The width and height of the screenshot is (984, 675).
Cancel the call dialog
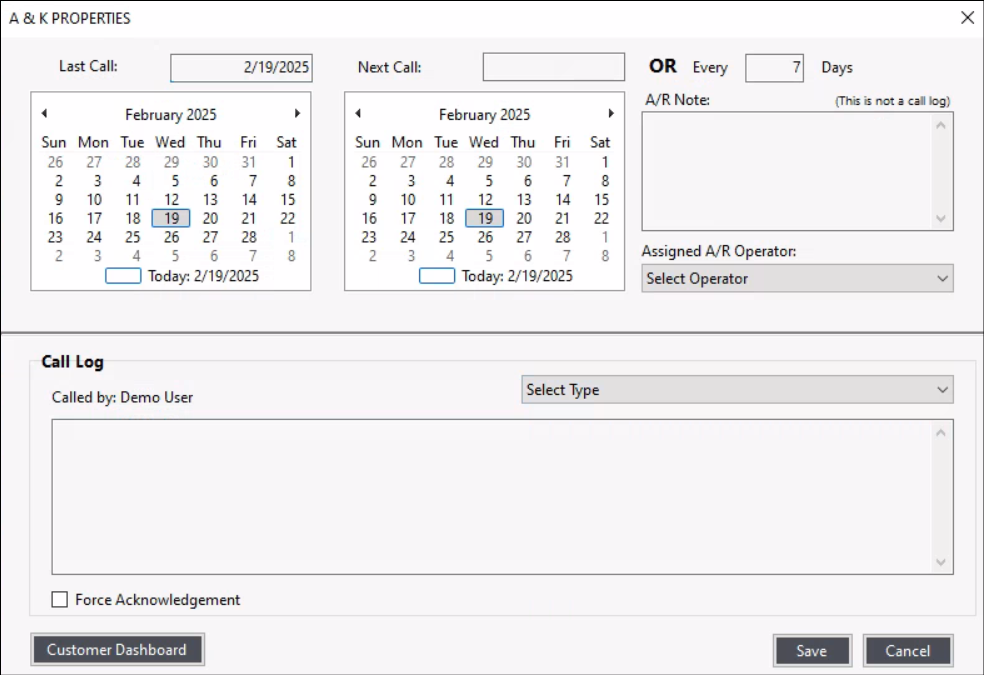[x=907, y=651]
